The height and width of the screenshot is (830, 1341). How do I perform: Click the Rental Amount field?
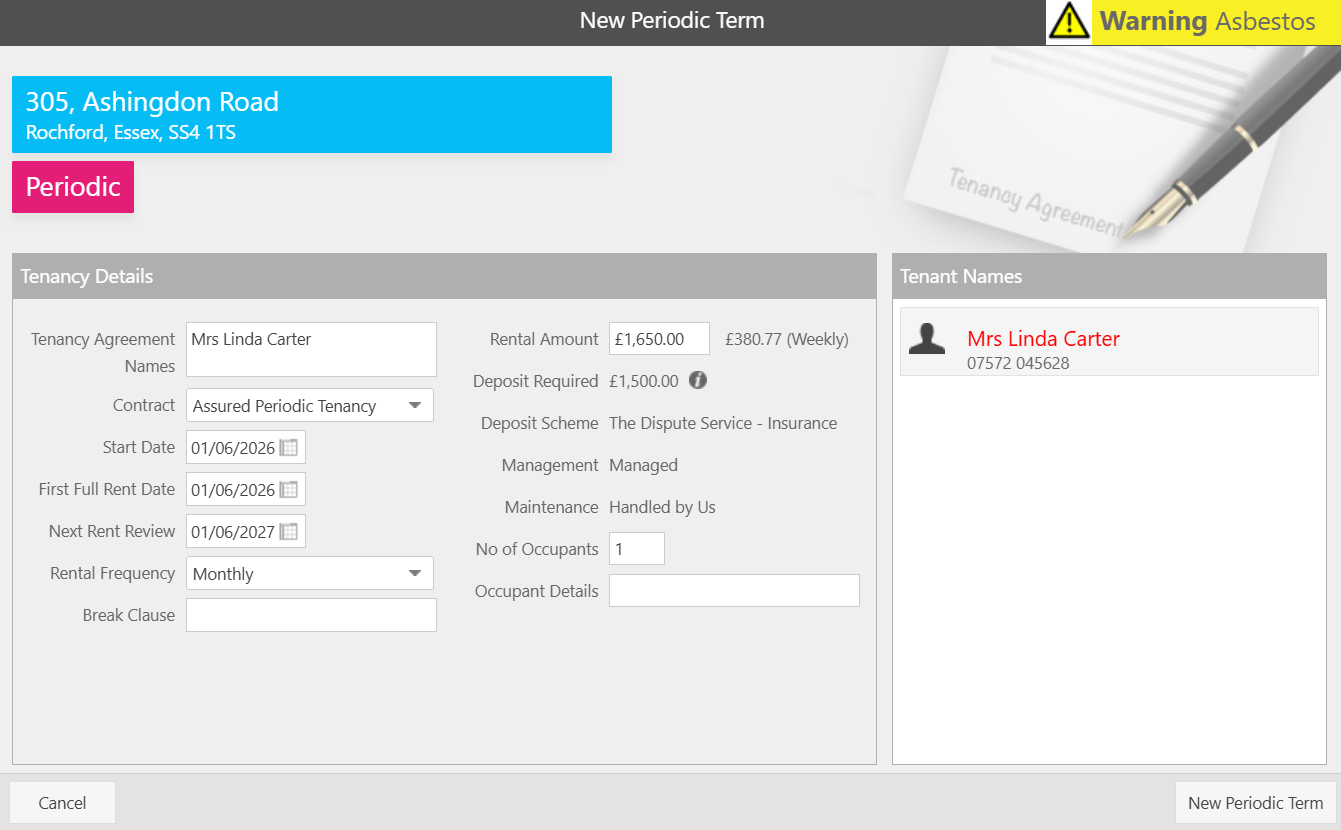659,339
